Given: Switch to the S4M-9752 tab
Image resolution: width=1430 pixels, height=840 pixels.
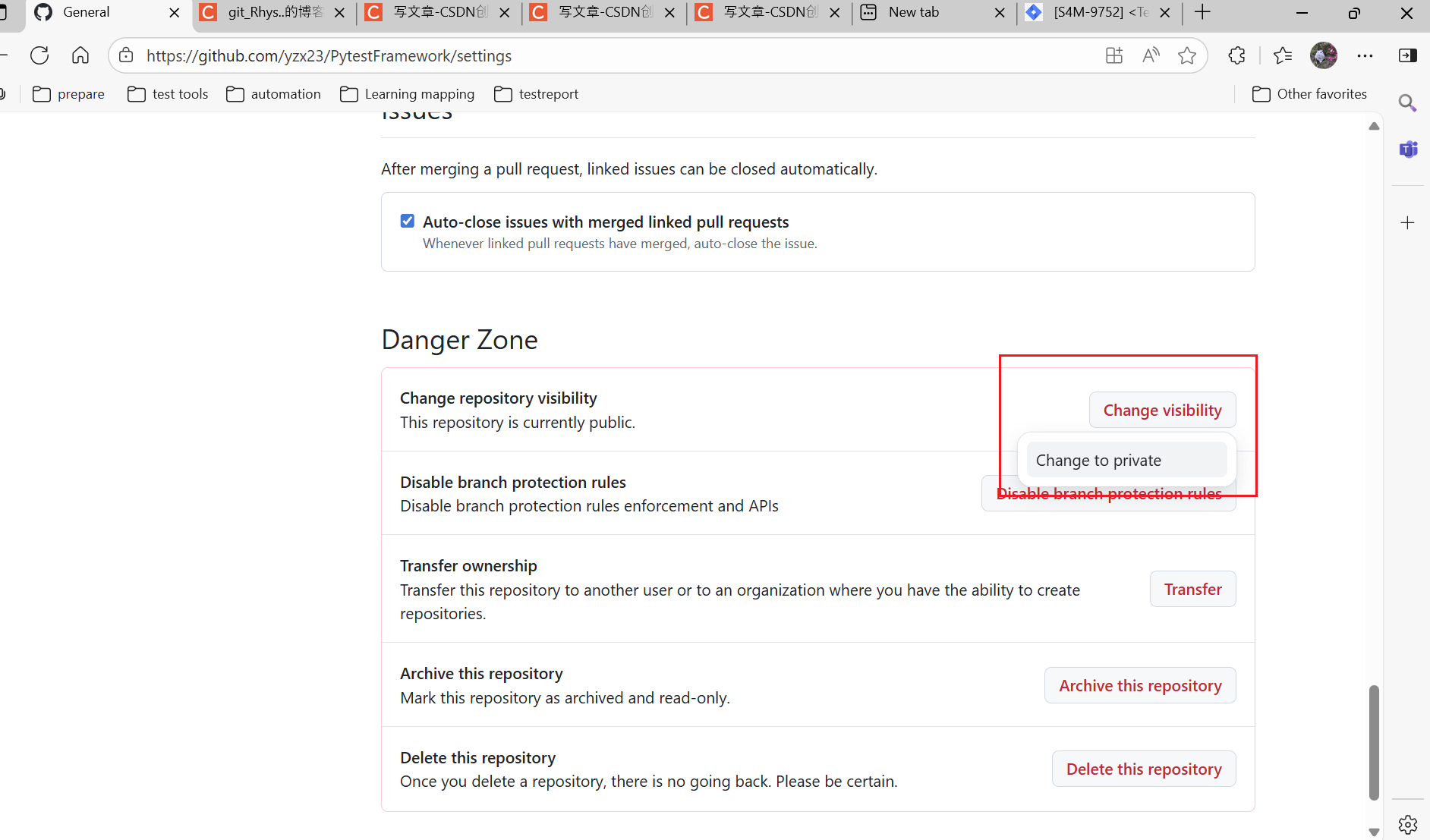Looking at the screenshot, I should click(1099, 13).
